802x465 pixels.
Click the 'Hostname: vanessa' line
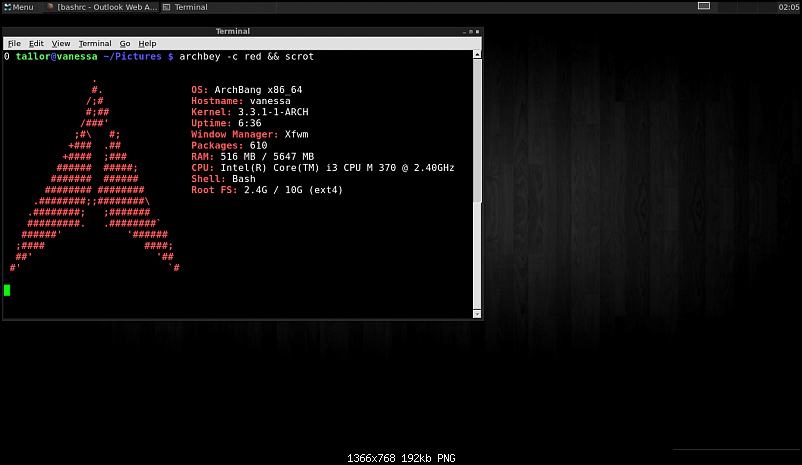(x=241, y=101)
